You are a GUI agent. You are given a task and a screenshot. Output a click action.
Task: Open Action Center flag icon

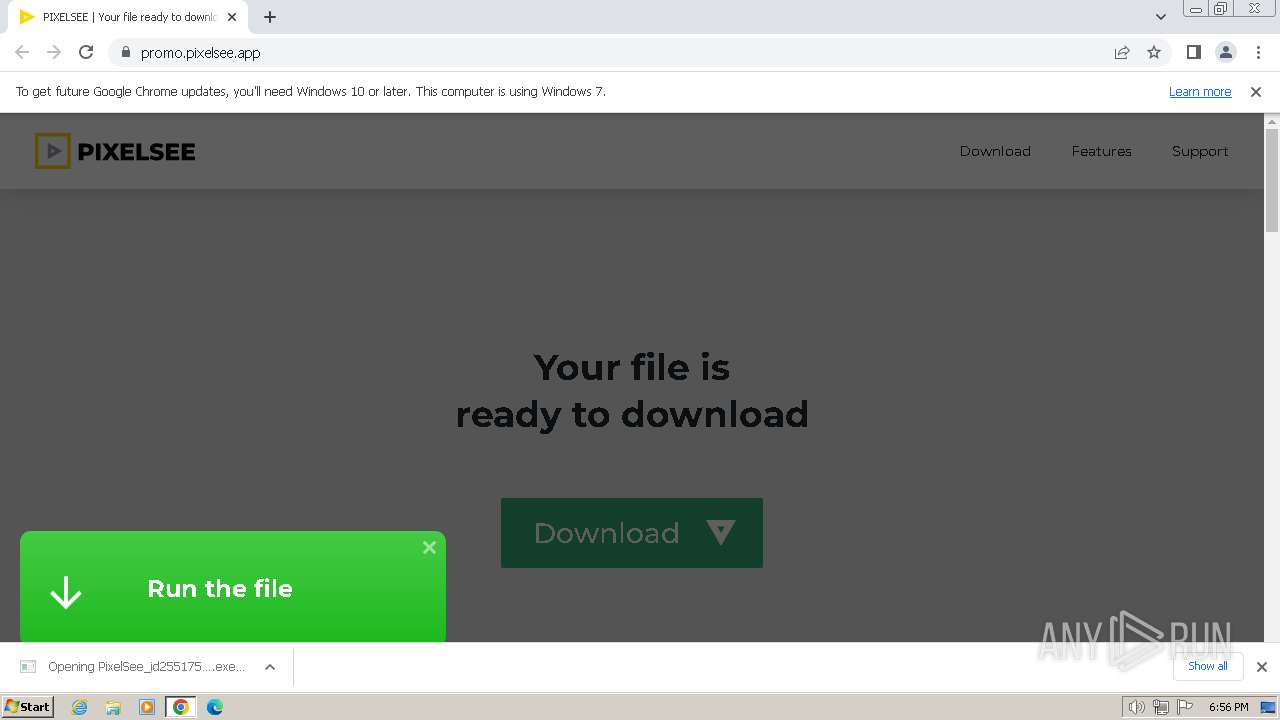[x=1185, y=707]
